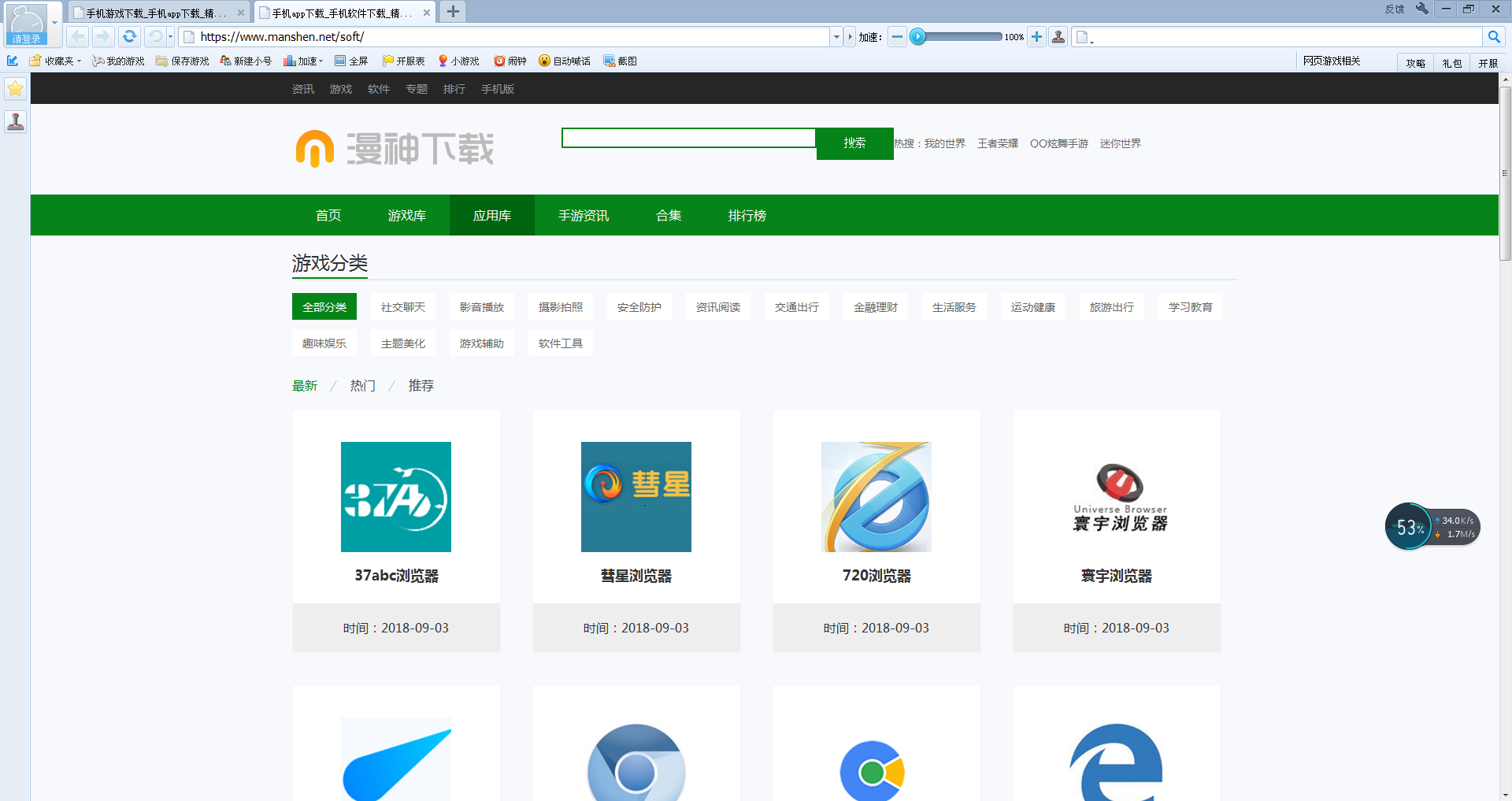Expand the address bar history dropdown
The height and width of the screenshot is (801, 1512).
click(836, 36)
